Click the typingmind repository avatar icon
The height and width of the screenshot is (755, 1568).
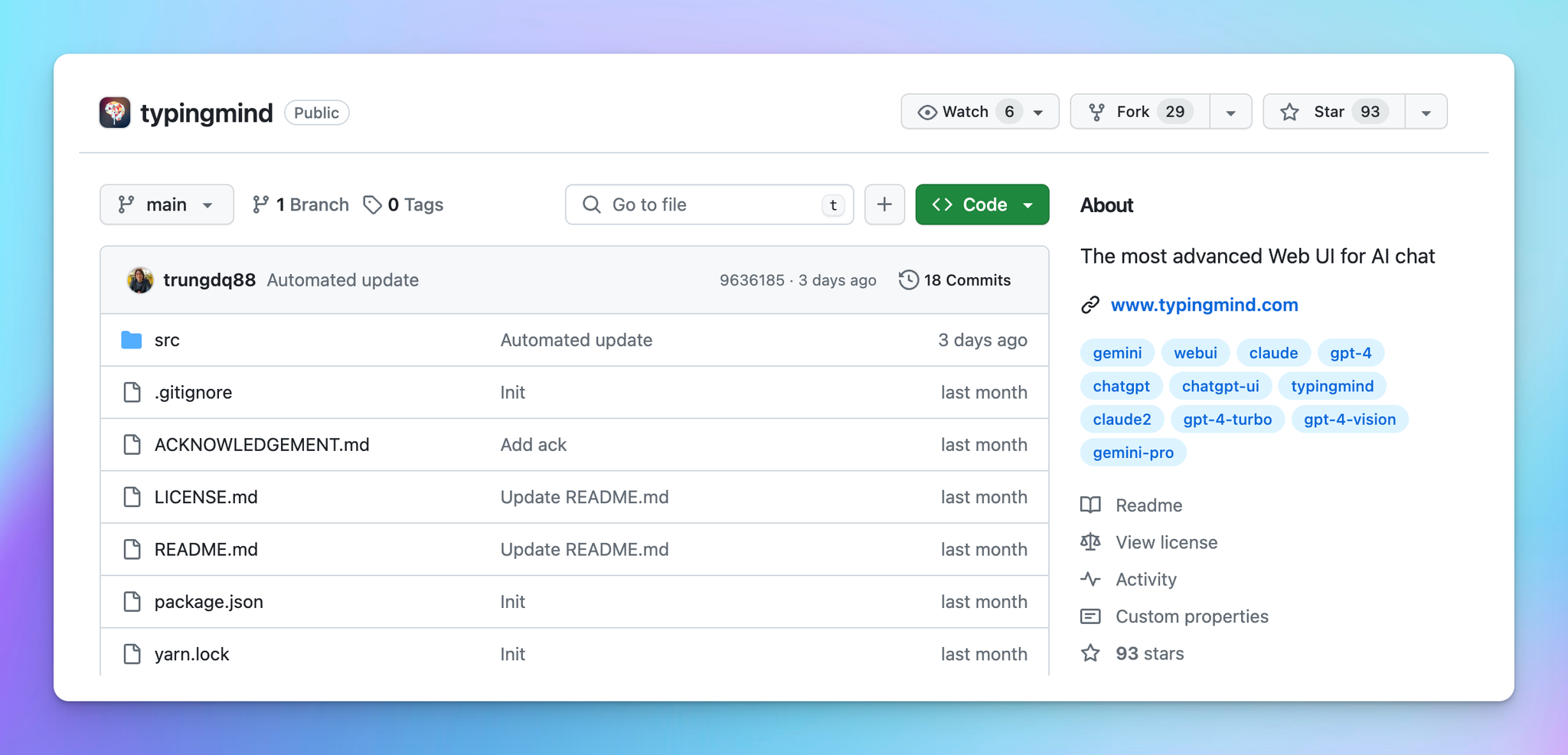115,113
